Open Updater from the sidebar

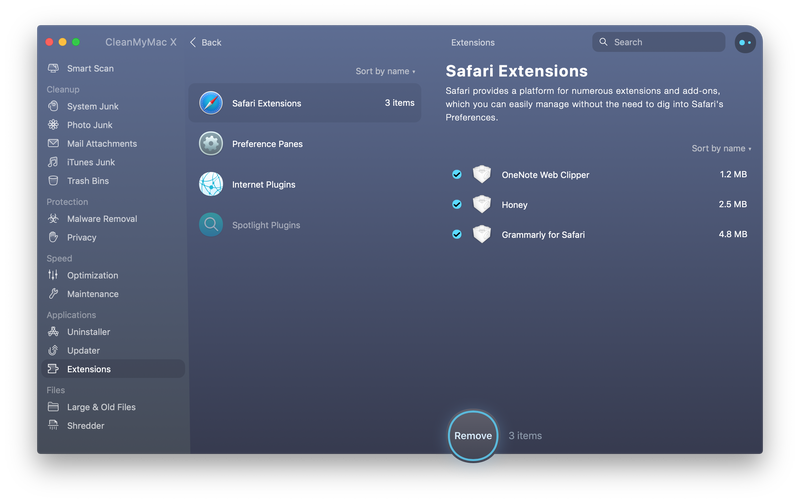click(83, 350)
